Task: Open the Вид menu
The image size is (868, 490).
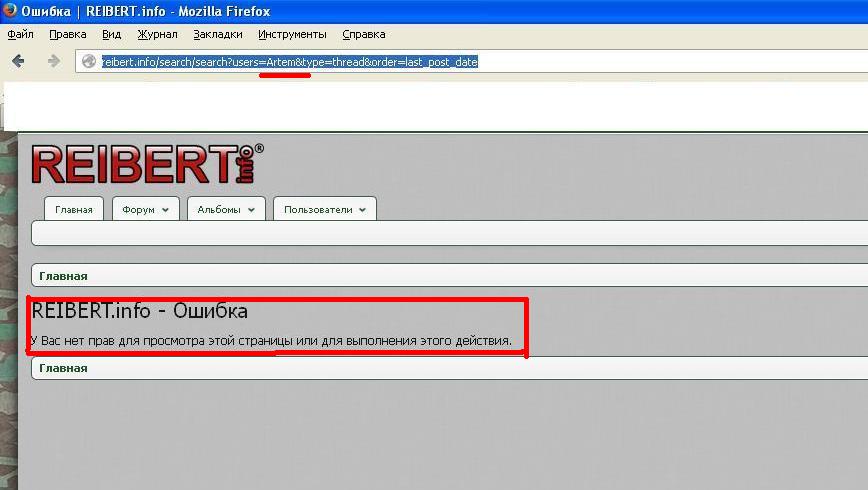Action: tap(111, 34)
